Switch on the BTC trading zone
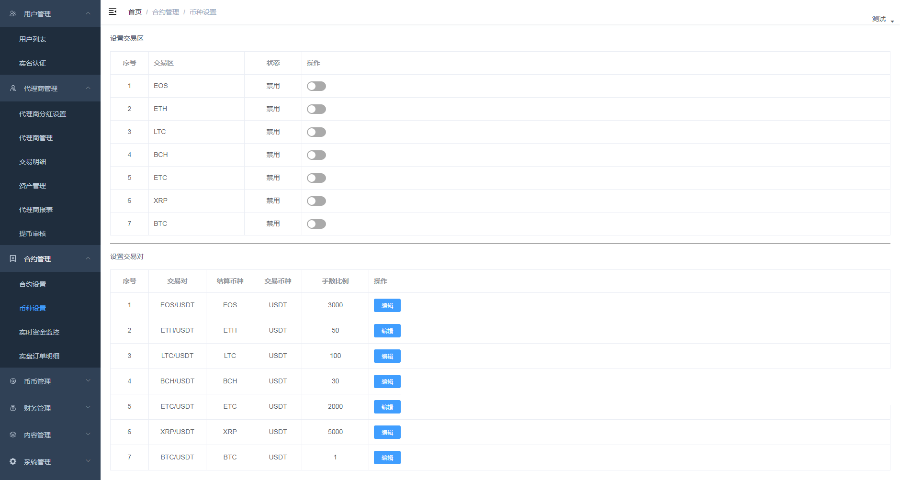The width and height of the screenshot is (900, 480). pos(316,224)
